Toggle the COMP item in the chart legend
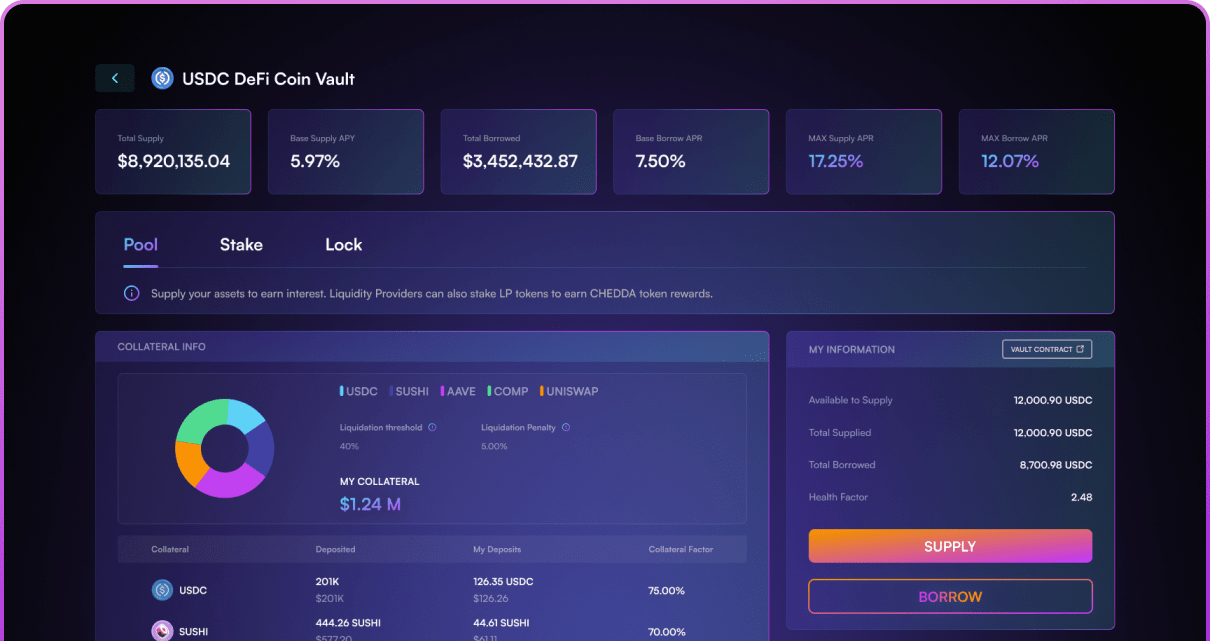The height and width of the screenshot is (641, 1210). (x=507, y=391)
